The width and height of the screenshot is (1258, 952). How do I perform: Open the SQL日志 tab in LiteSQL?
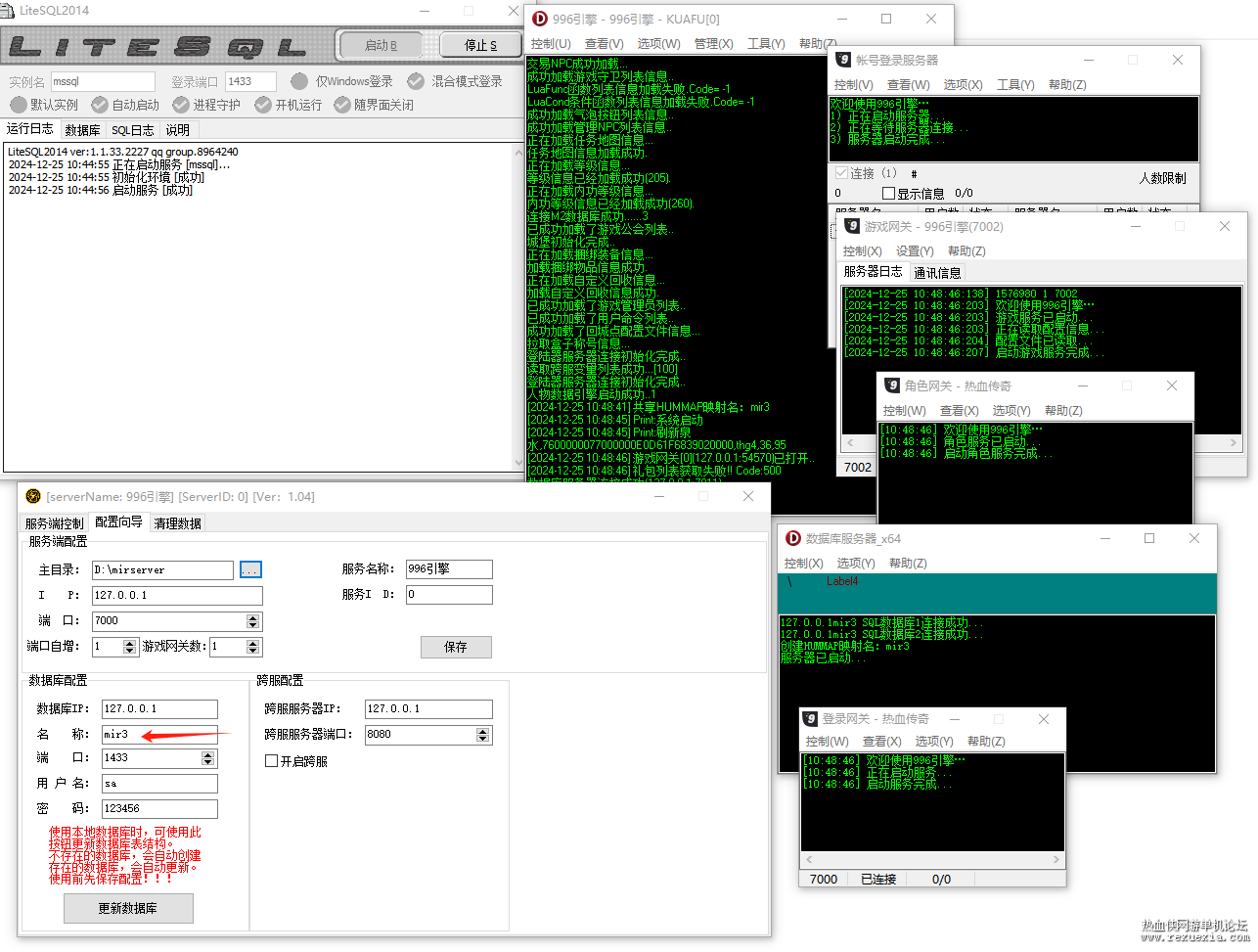(132, 130)
